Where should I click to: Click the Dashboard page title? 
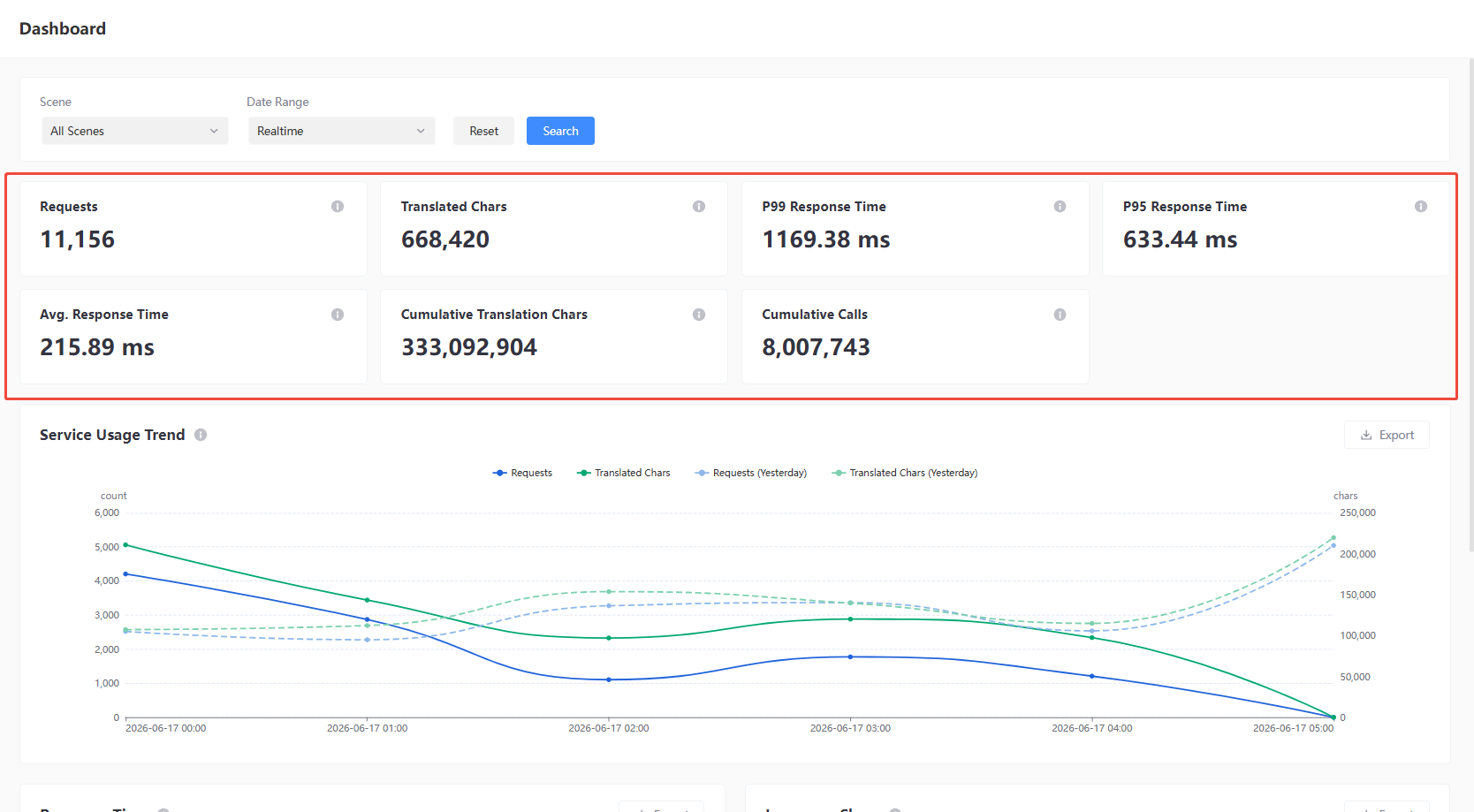coord(63,29)
